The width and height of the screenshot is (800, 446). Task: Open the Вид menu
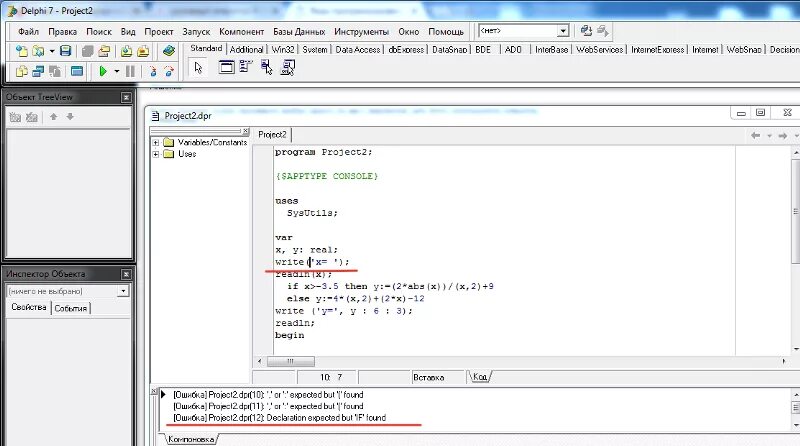[128, 32]
